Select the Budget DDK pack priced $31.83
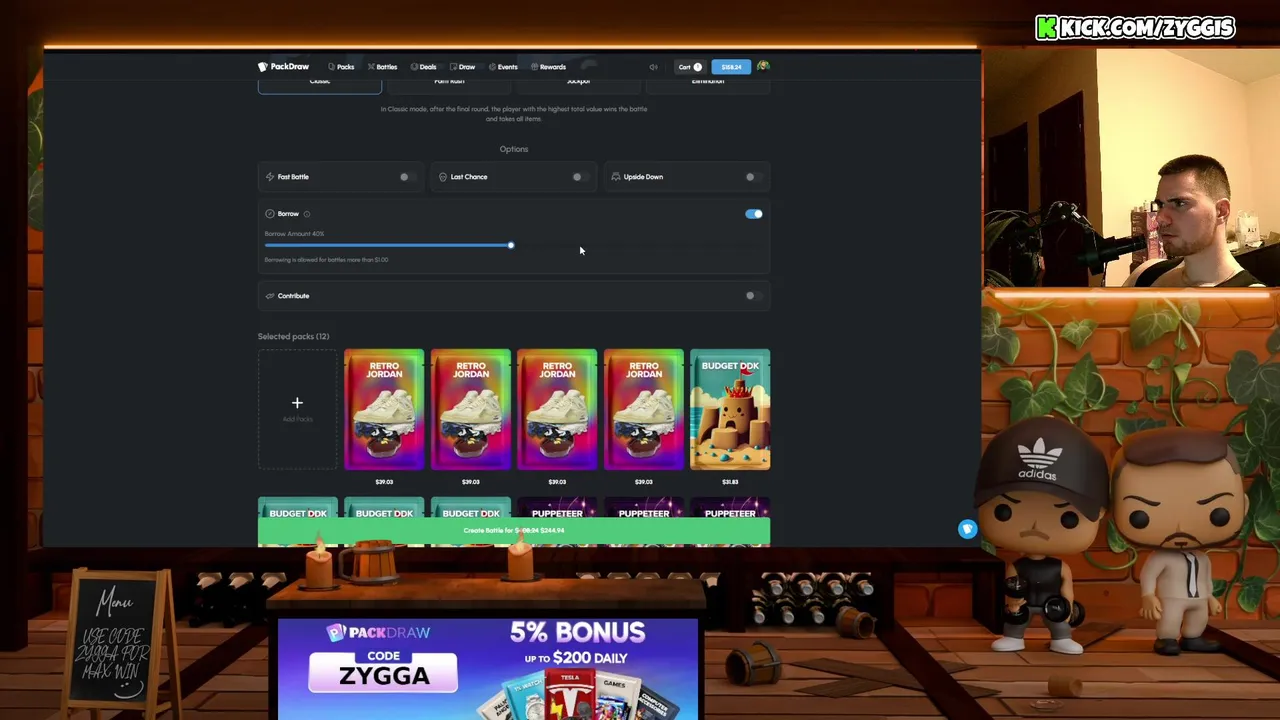Viewport: 1280px width, 720px height. pos(730,409)
